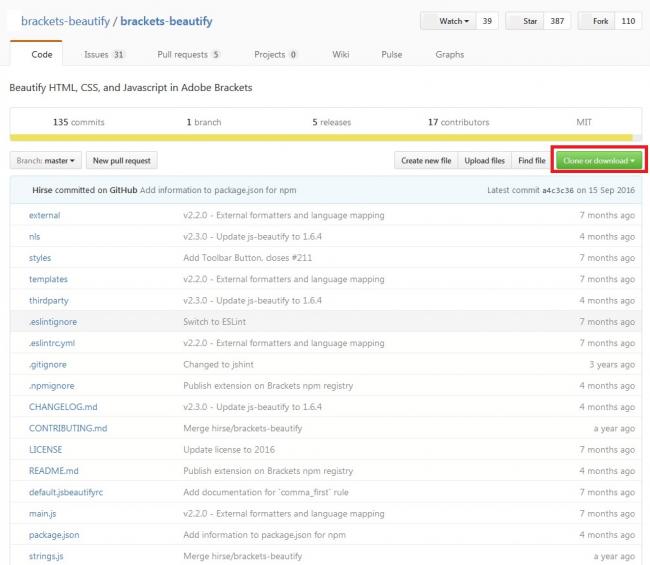Open the Pull requests tab

189,54
